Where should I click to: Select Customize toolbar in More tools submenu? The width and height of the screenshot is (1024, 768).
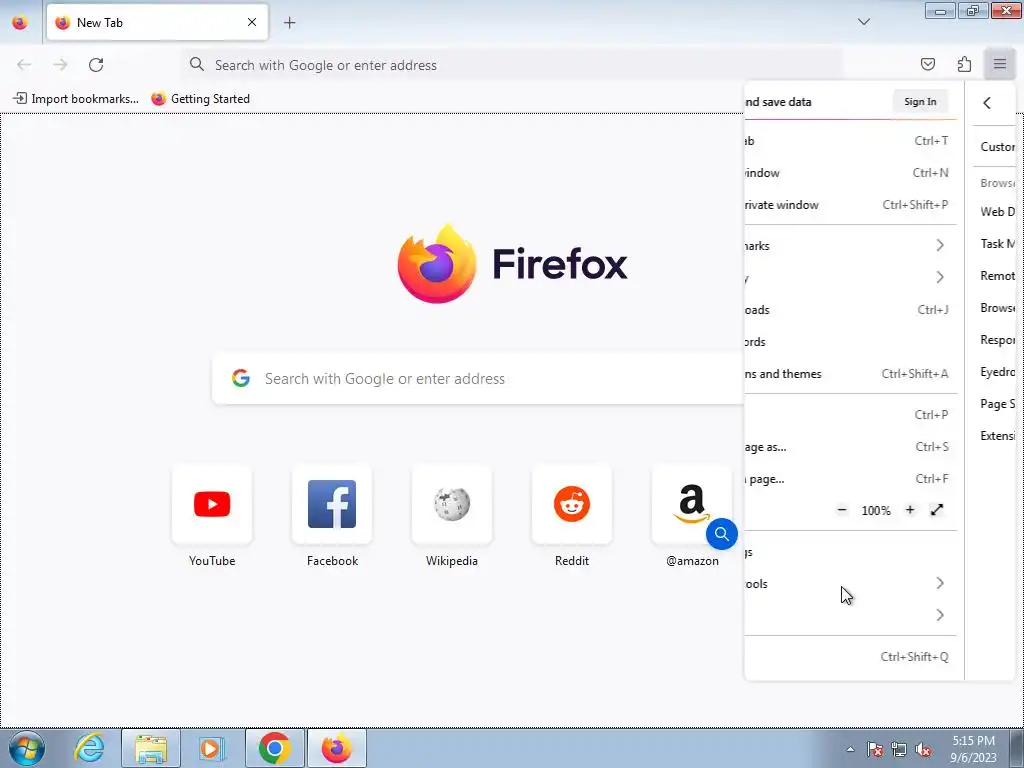(x=995, y=147)
